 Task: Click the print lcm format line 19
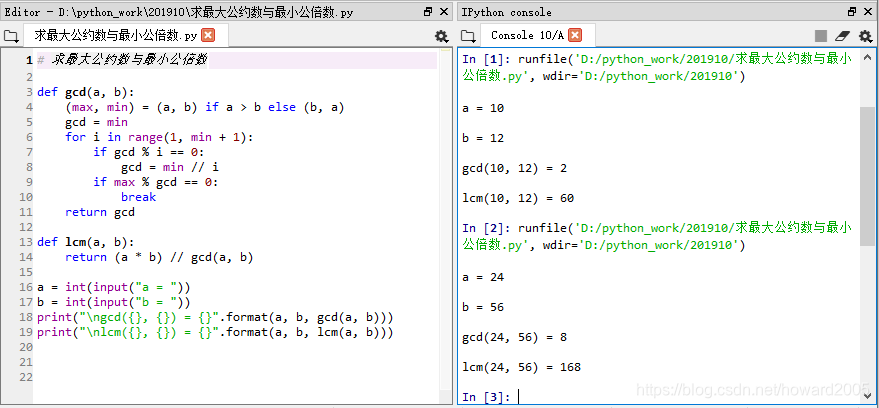[x=215, y=333]
